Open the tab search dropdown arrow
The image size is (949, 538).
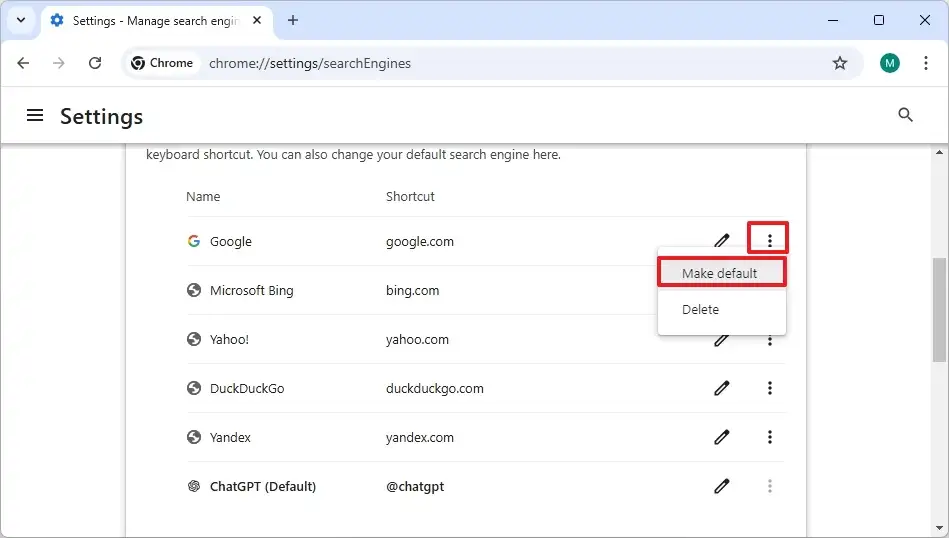pos(21,20)
